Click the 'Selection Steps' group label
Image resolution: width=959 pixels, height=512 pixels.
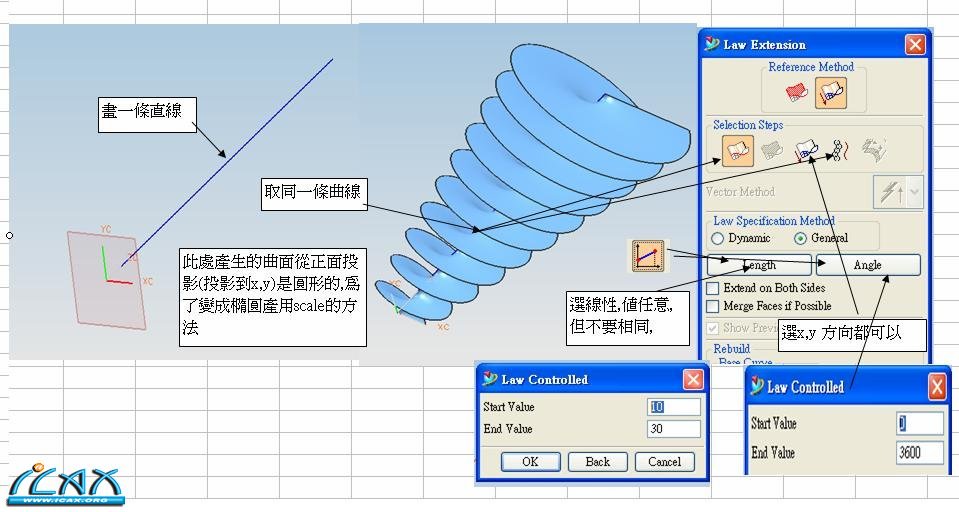pyautogui.click(x=747, y=125)
